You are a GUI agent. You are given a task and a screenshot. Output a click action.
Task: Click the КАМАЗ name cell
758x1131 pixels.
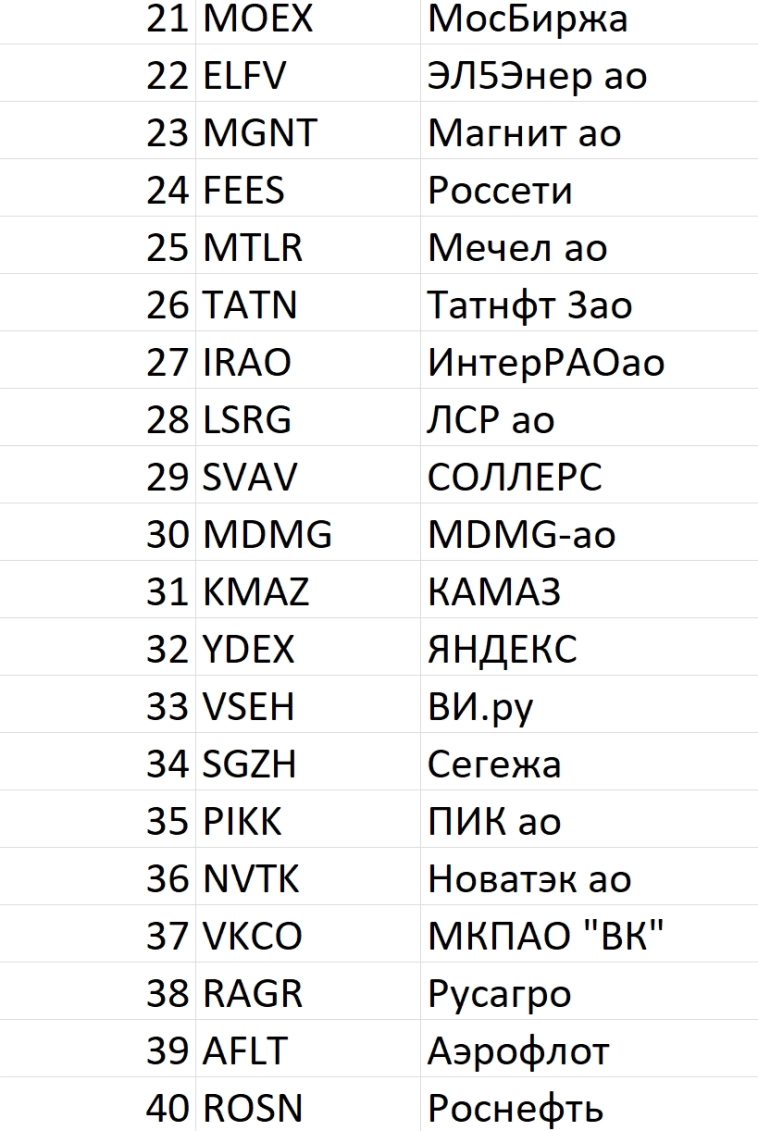point(494,593)
